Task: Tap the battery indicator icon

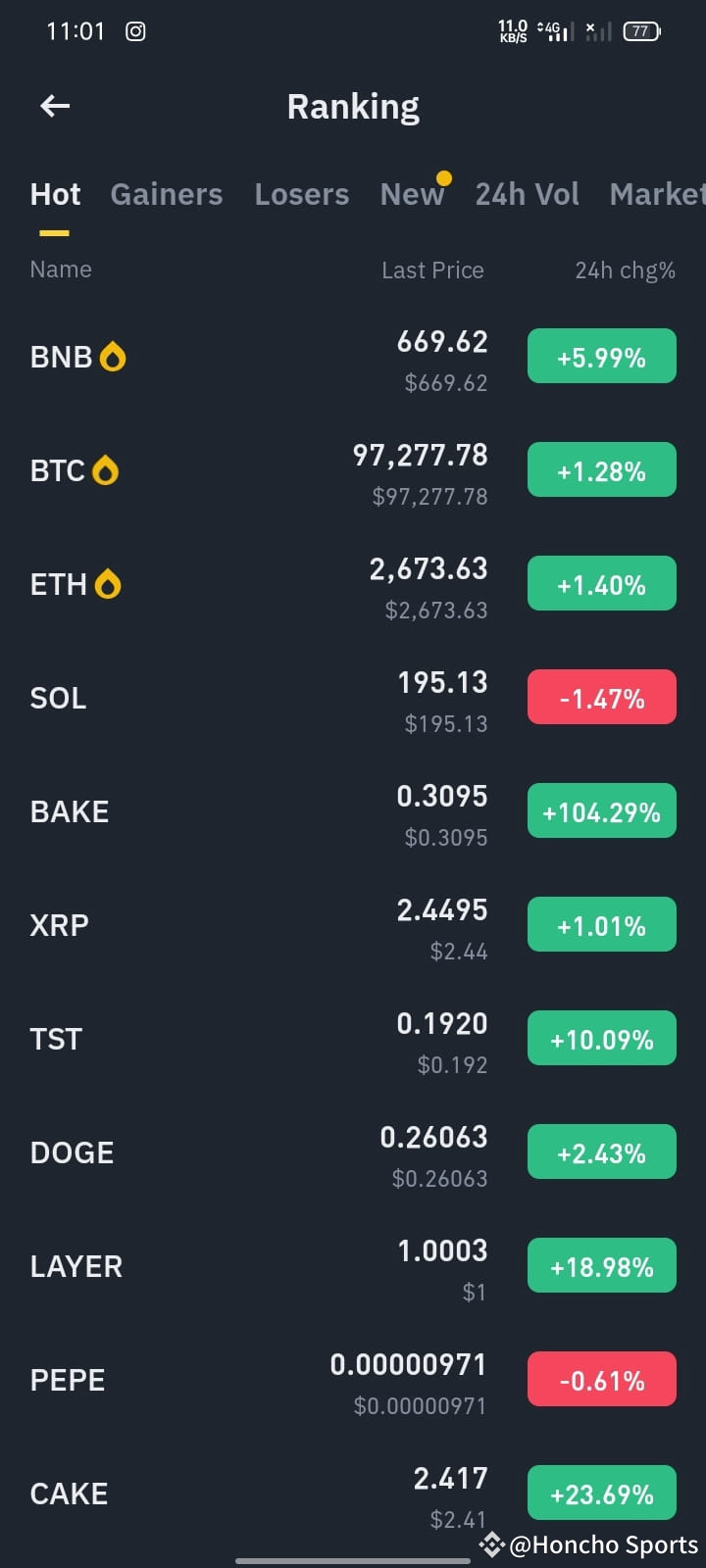Action: point(642,31)
